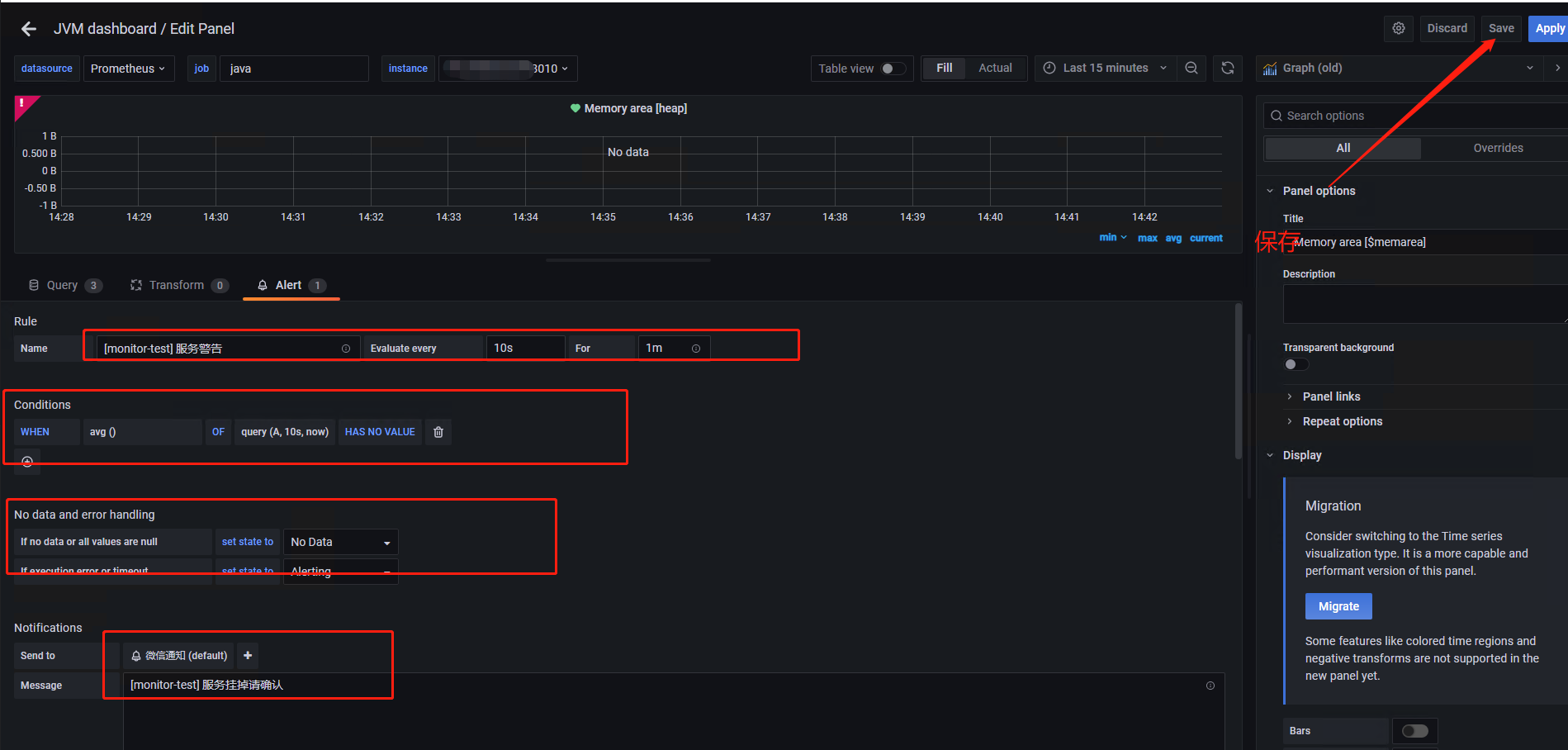The height and width of the screenshot is (750, 1568).
Task: Click the search magnifier icon
Action: (1277, 116)
